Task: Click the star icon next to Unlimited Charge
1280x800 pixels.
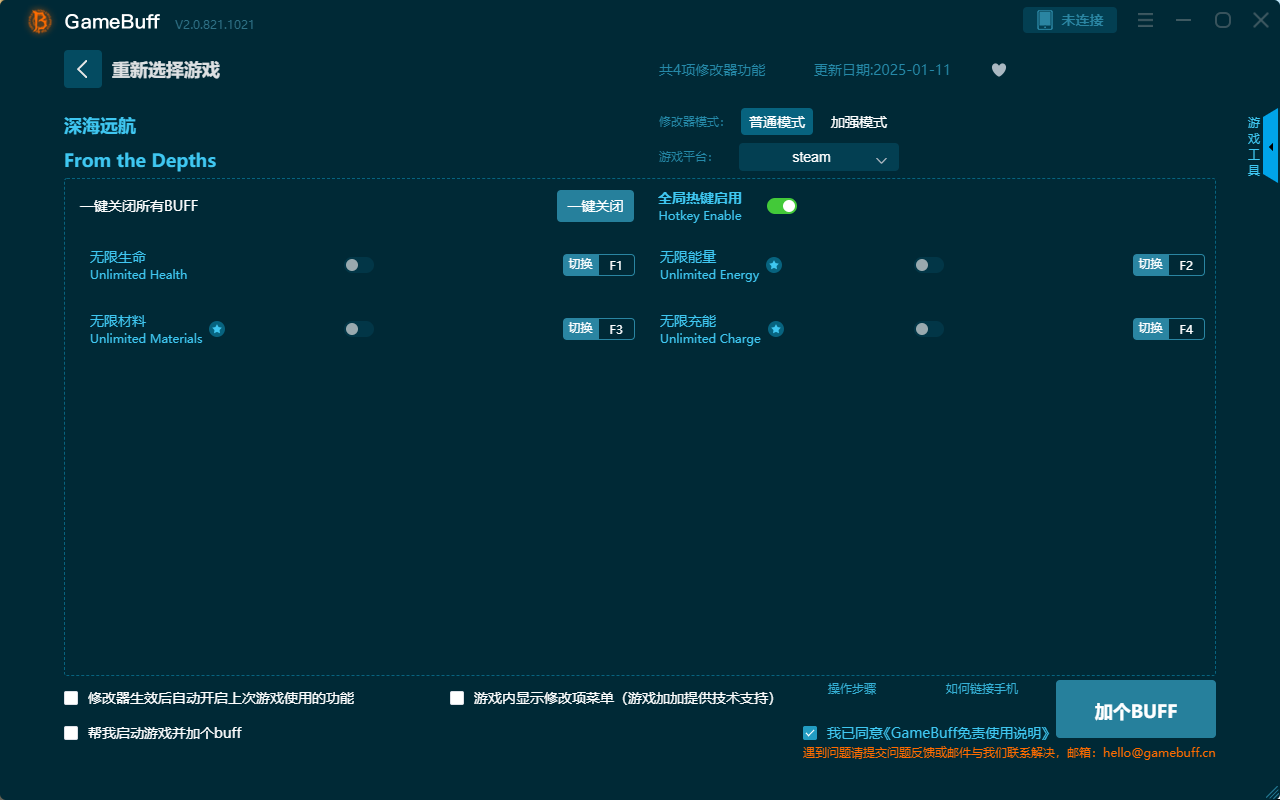Action: tap(774, 329)
